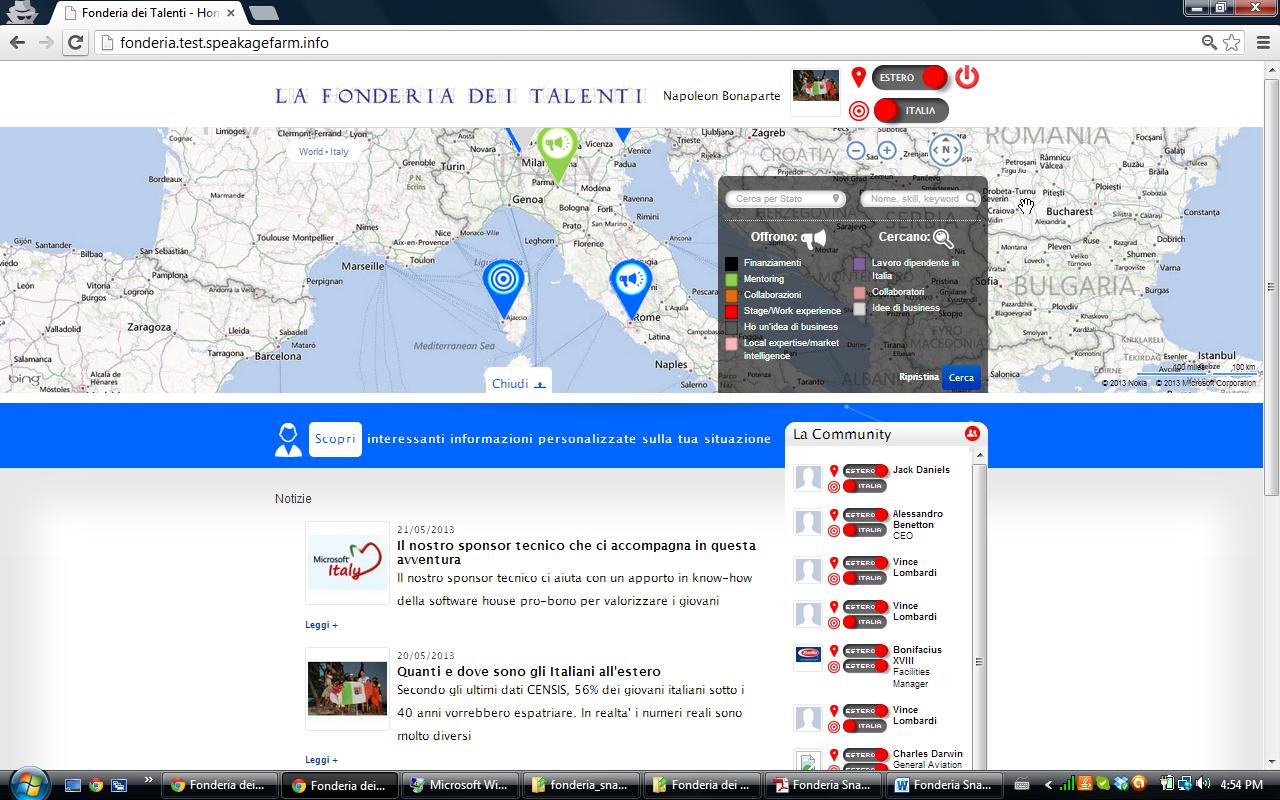Click Bonifacius XVIII's Barilla logo avatar

coord(808,655)
